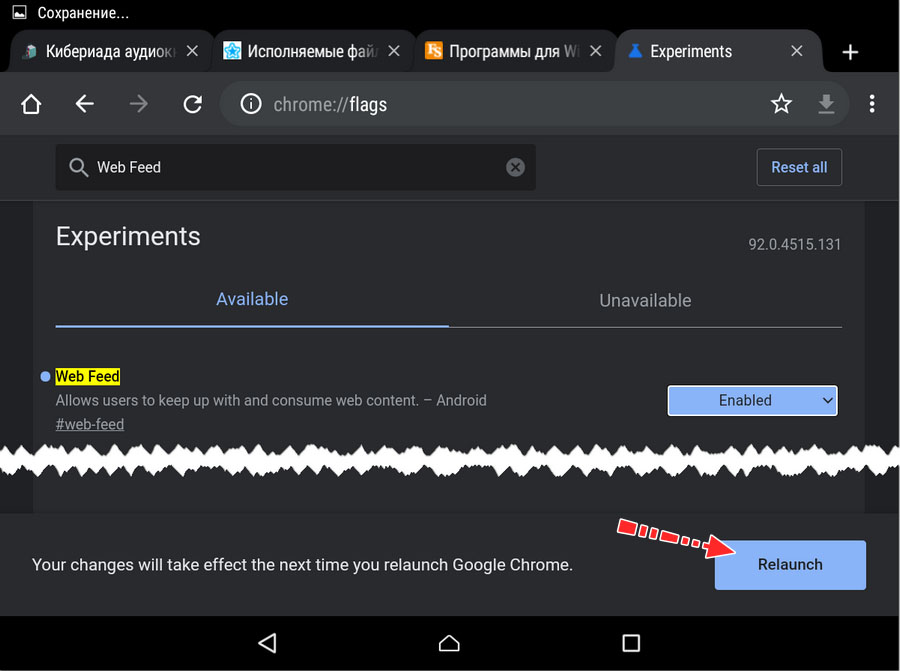Clear the Web Feed search text
The height and width of the screenshot is (671, 900).
515,167
